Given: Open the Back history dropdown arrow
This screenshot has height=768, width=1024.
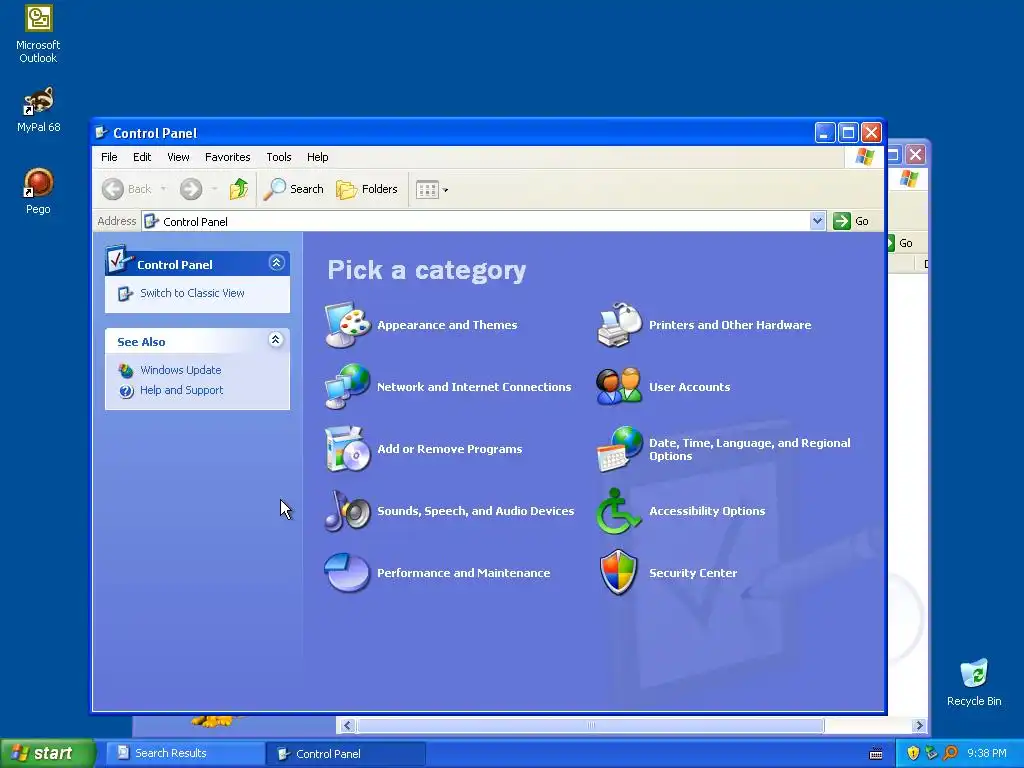Looking at the screenshot, I should pos(163,189).
